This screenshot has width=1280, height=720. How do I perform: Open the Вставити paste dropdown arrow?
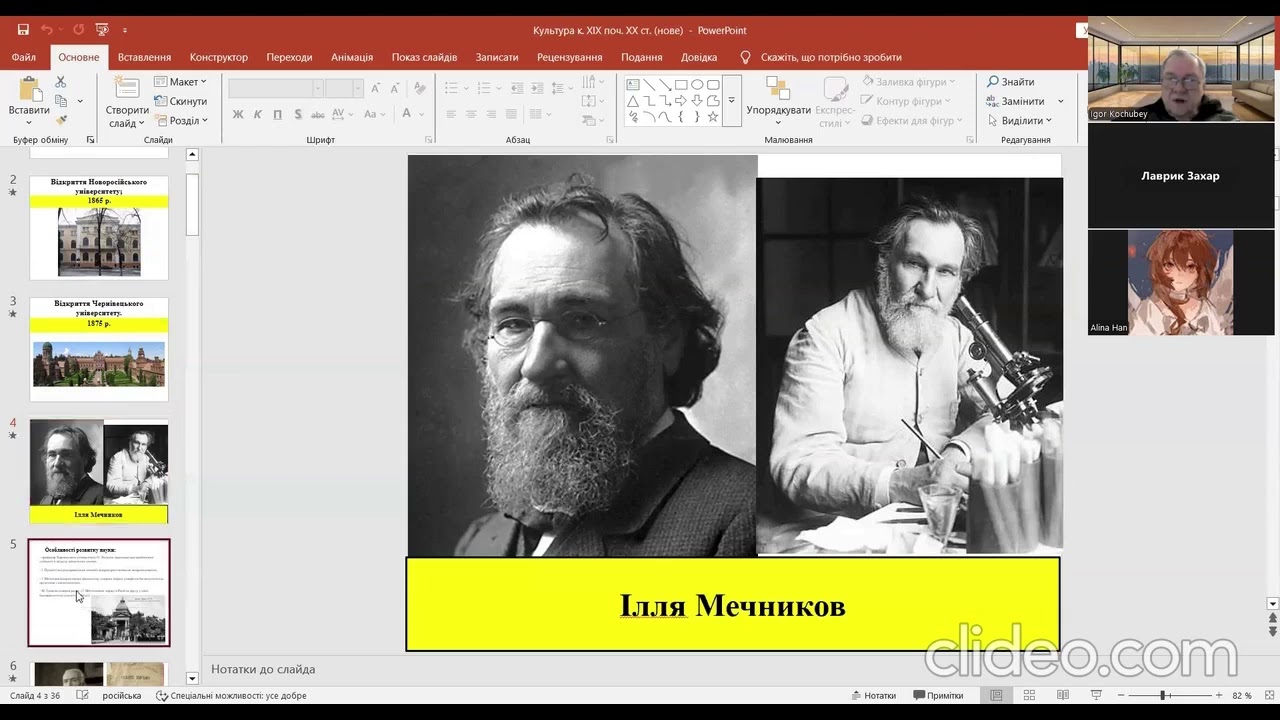click(x=28, y=123)
